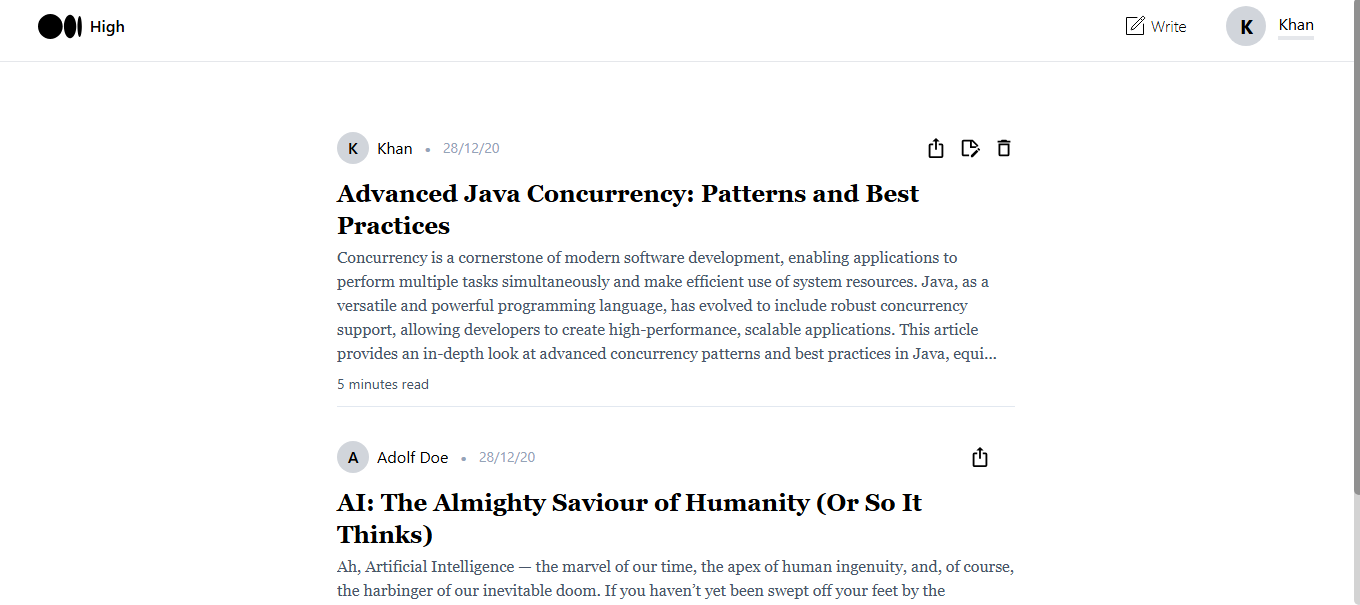This screenshot has width=1360, height=605.
Task: Share the AI Almighty Saviour article
Action: point(980,457)
